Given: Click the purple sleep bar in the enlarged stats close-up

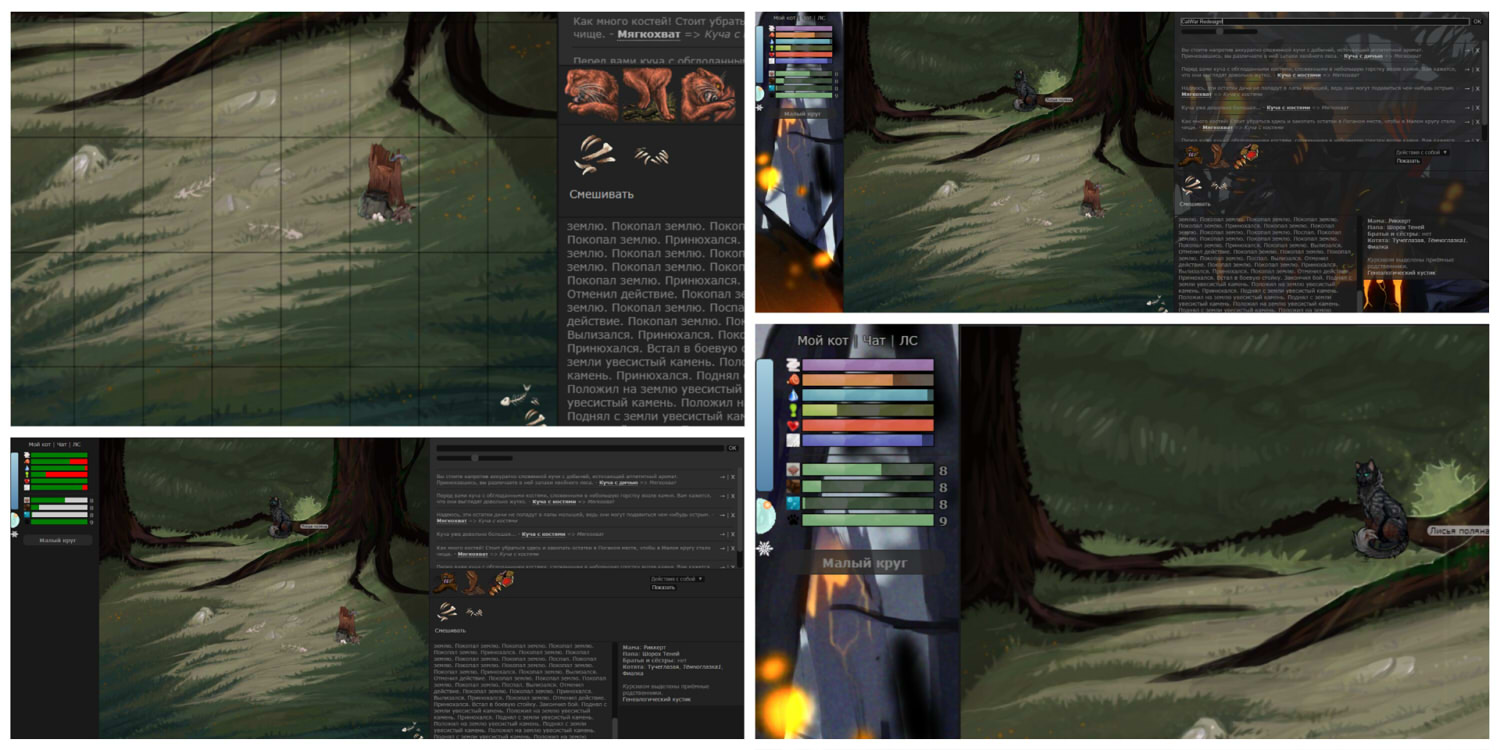Looking at the screenshot, I should point(867,365).
